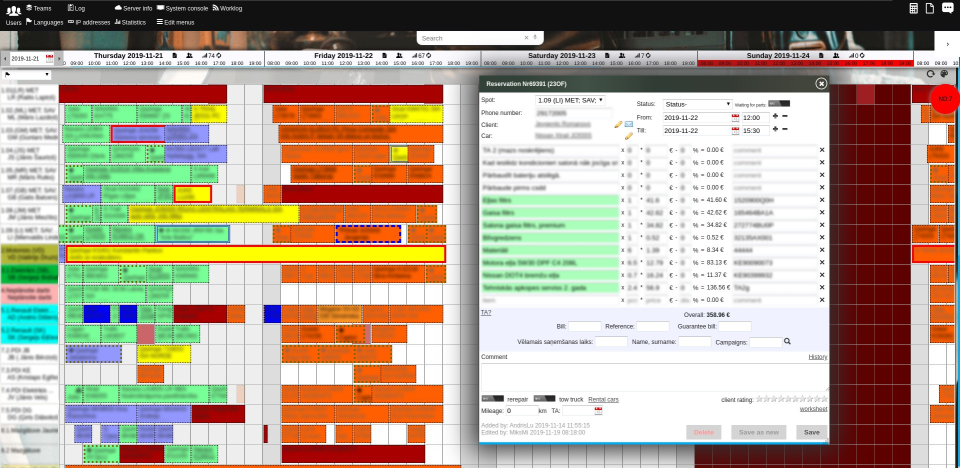
Task: Open the Languages menu item
Action: pyautogui.click(x=45, y=22)
